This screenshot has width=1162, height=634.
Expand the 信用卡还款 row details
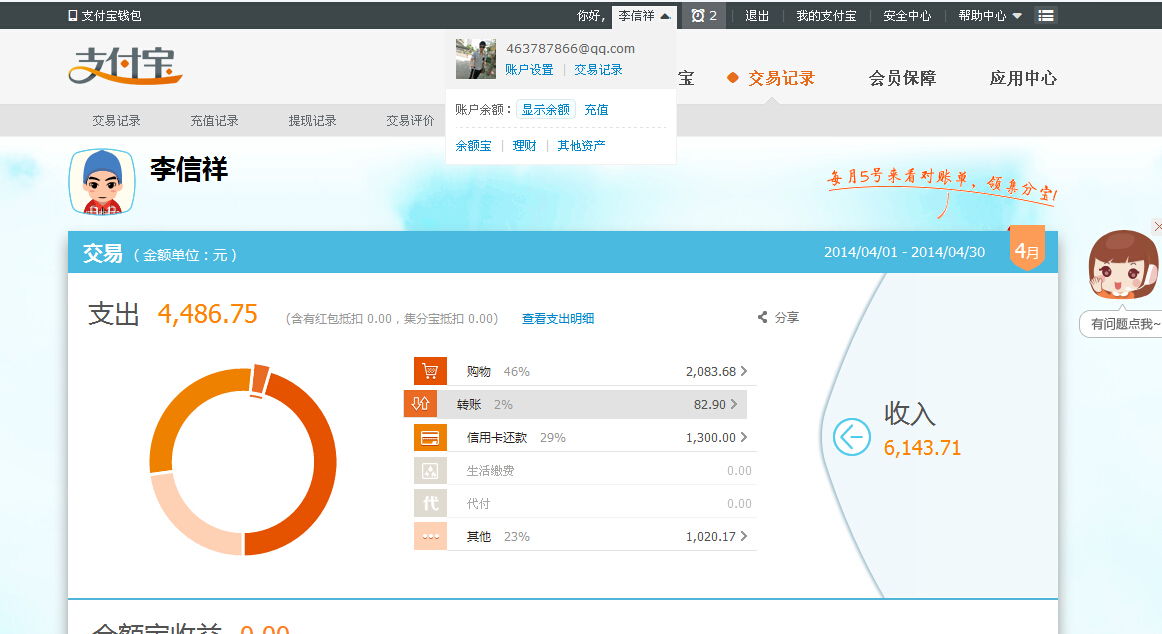tap(743, 438)
